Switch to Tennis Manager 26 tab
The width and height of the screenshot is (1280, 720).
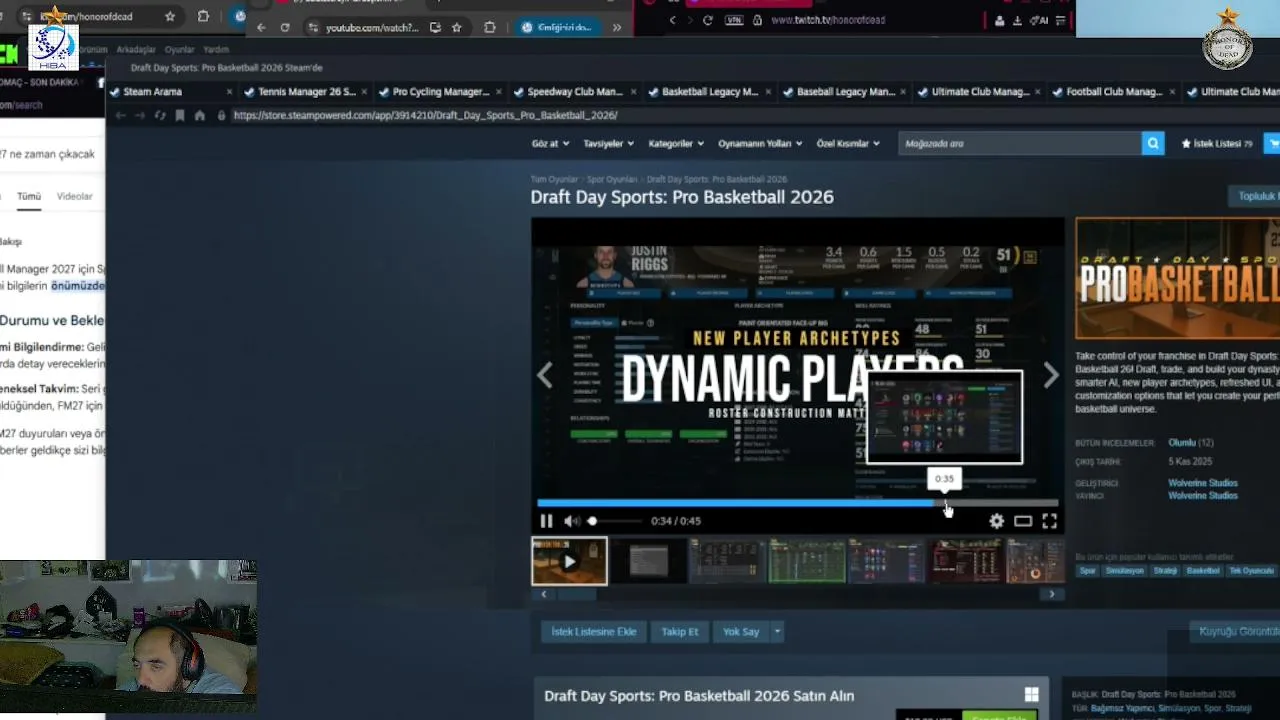pos(306,92)
